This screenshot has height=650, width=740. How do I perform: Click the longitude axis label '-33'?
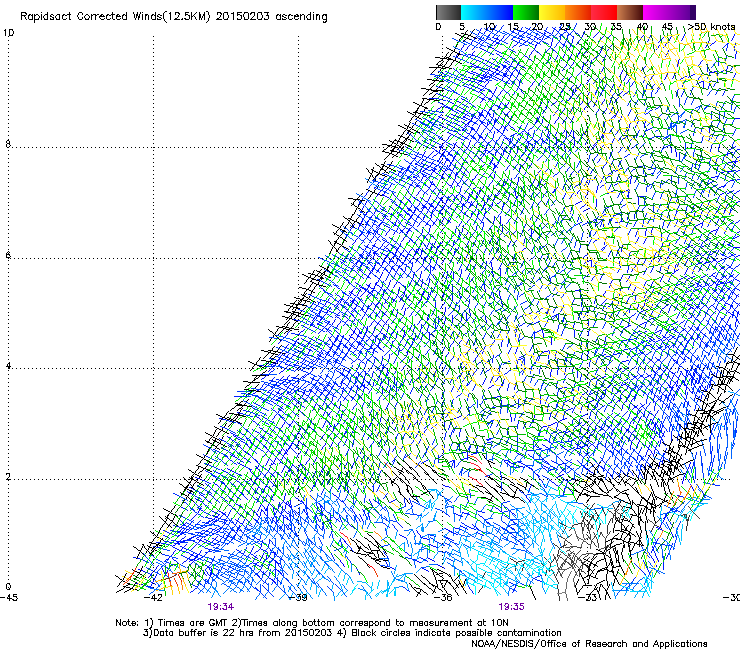click(x=588, y=598)
